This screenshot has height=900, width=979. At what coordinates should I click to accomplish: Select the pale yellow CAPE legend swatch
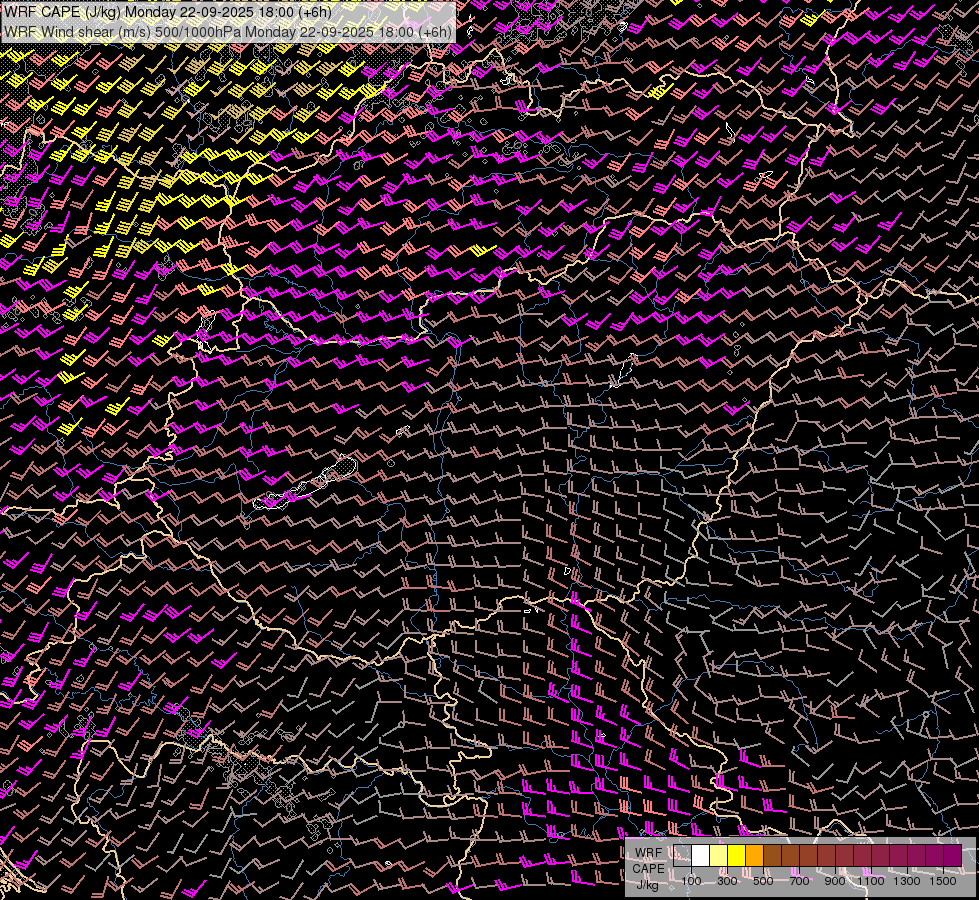[719, 856]
